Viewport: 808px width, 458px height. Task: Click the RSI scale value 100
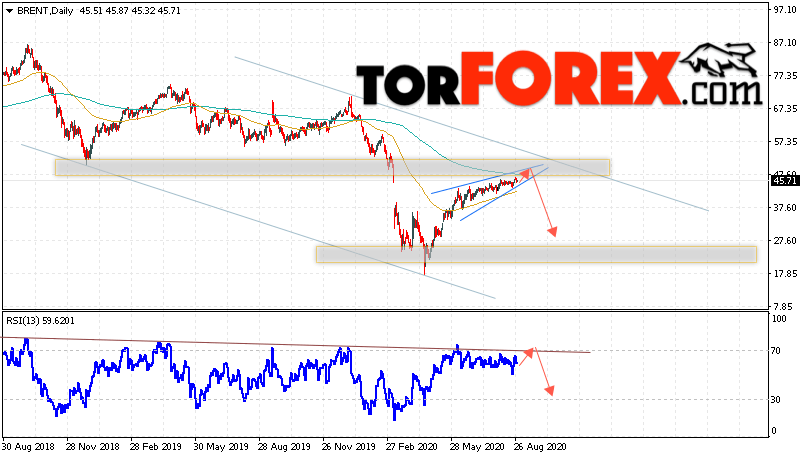(x=780, y=319)
